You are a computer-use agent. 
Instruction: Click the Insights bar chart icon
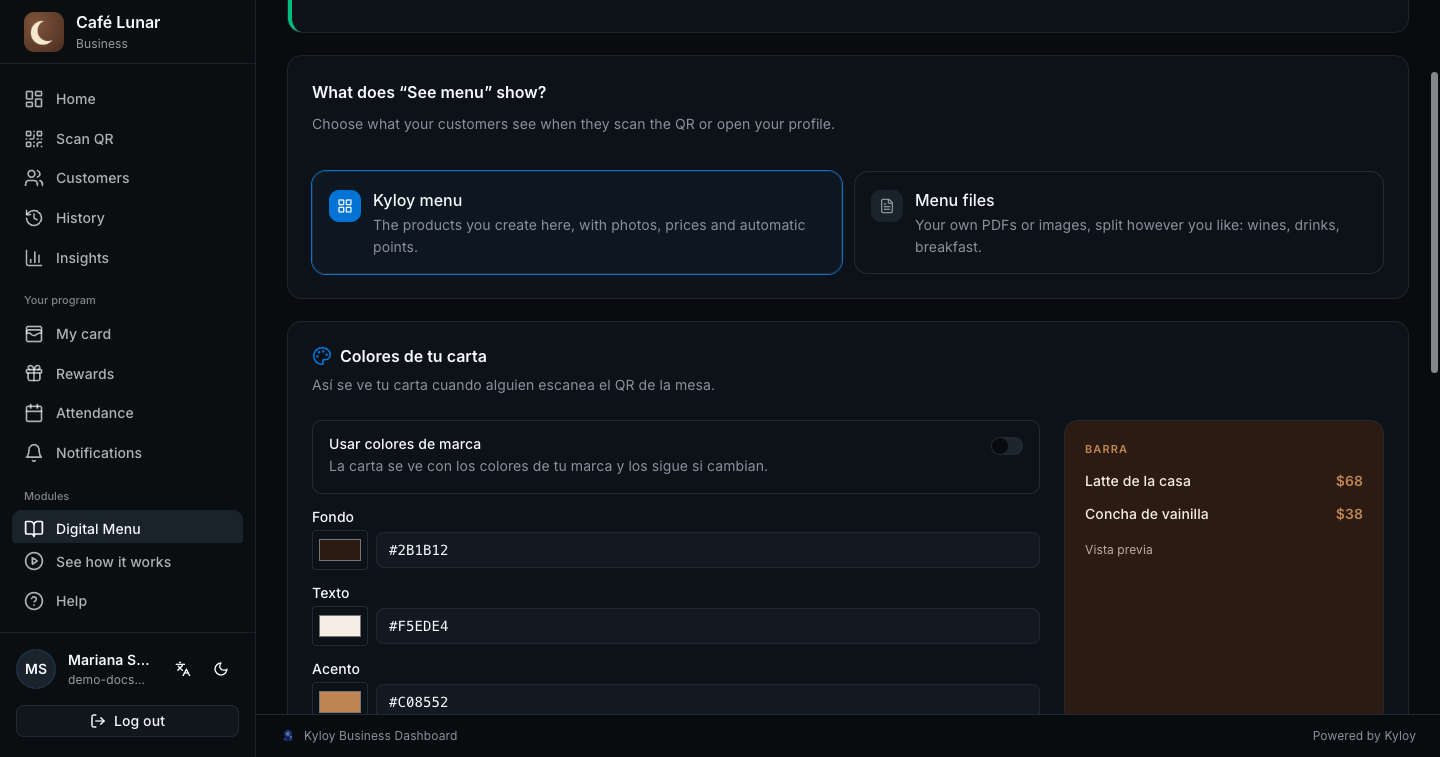click(34, 258)
